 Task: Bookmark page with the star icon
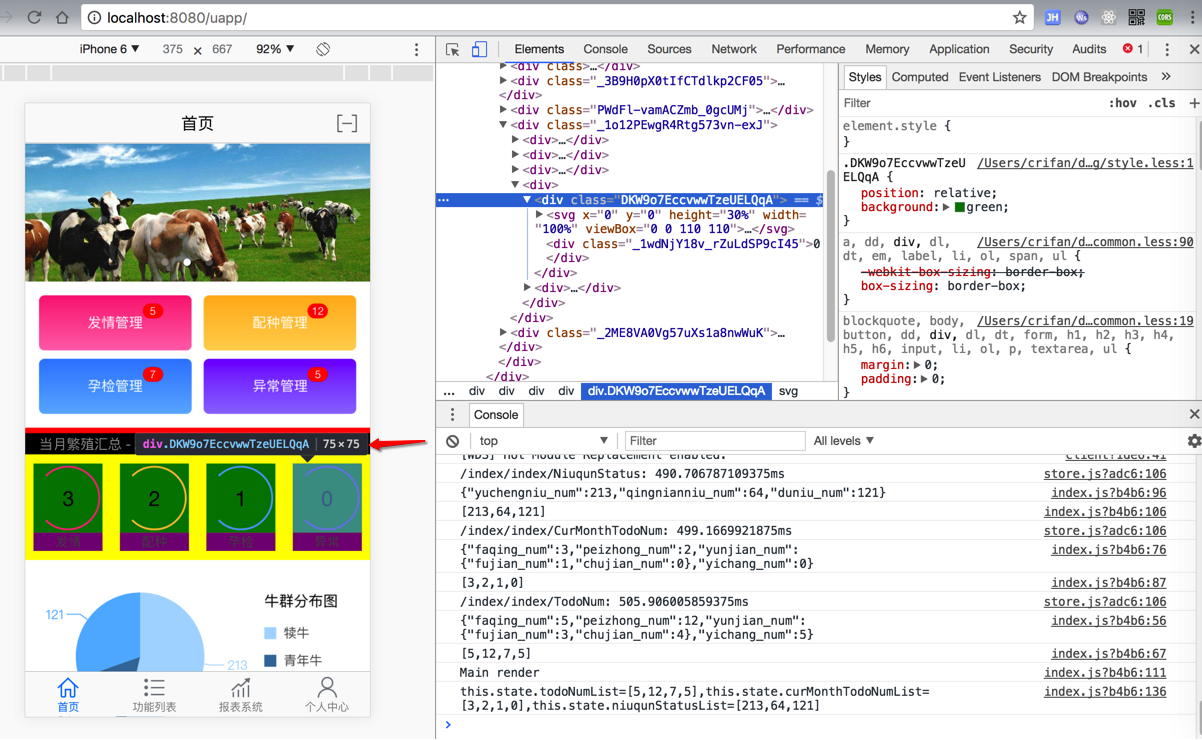tap(1019, 17)
